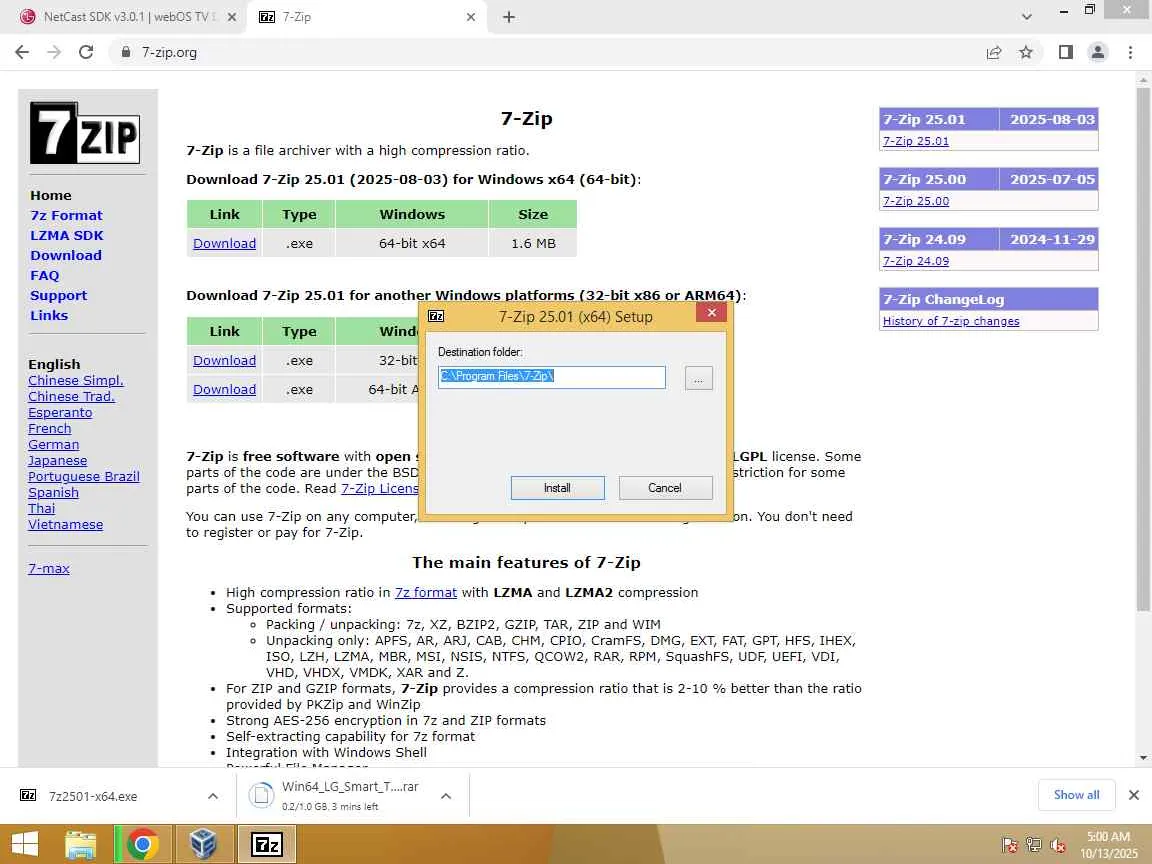Viewport: 1152px width, 864px height.
Task: Close the 7-Zip Setup dialog with red X
Action: tap(711, 313)
